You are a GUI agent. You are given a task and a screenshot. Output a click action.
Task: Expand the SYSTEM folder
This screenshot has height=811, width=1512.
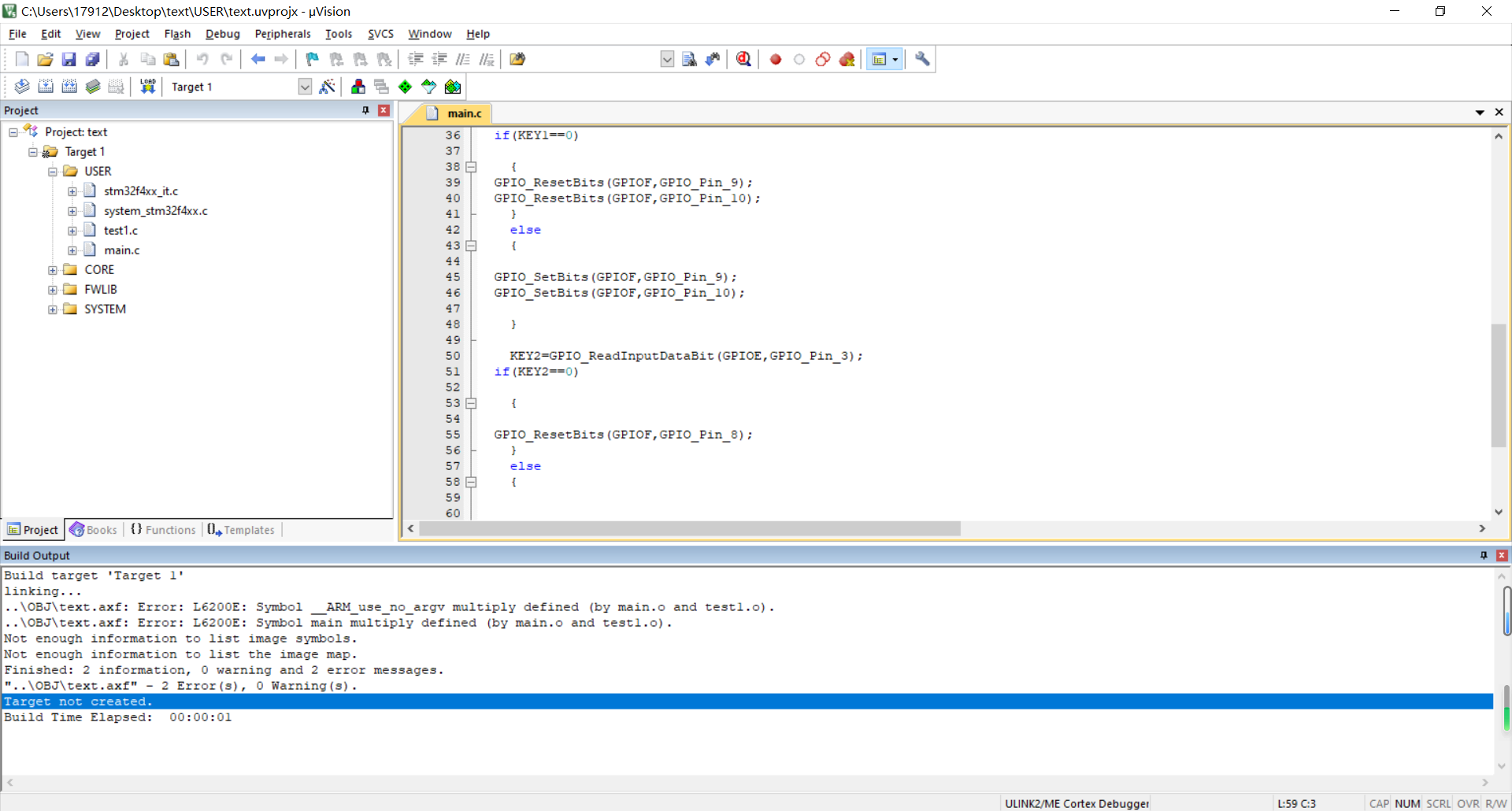coord(53,309)
